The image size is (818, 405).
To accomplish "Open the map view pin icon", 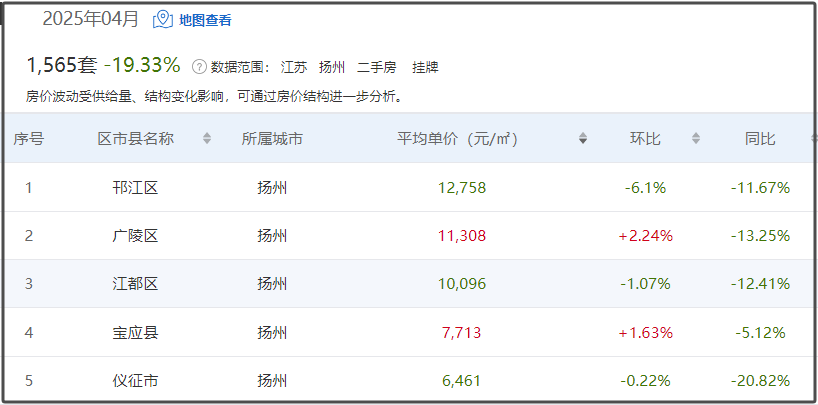I will [163, 20].
